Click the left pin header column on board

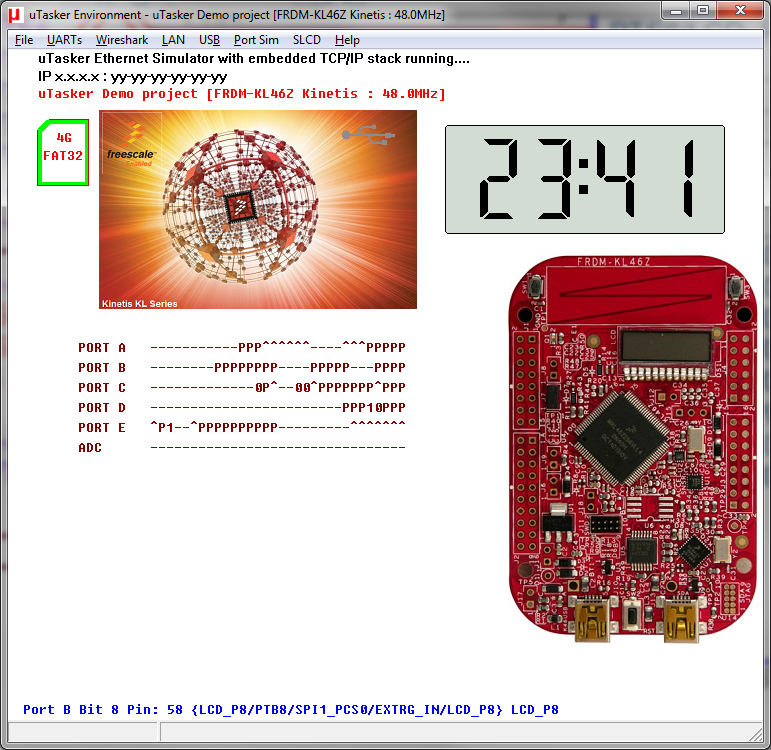coord(527,443)
